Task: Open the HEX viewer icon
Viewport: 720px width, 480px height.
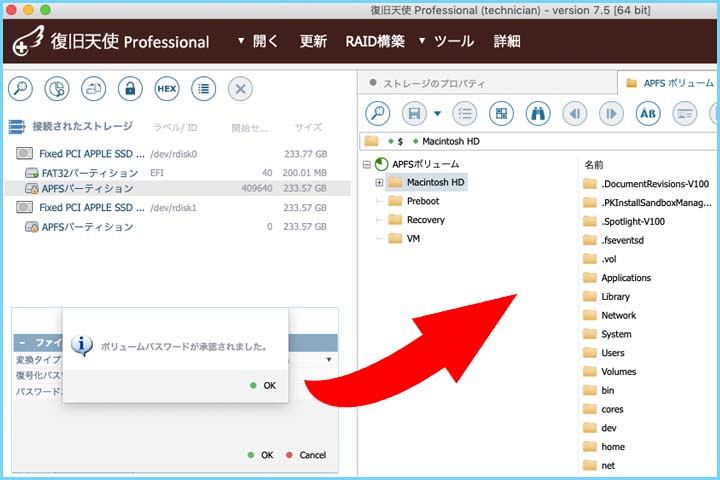Action: [167, 89]
